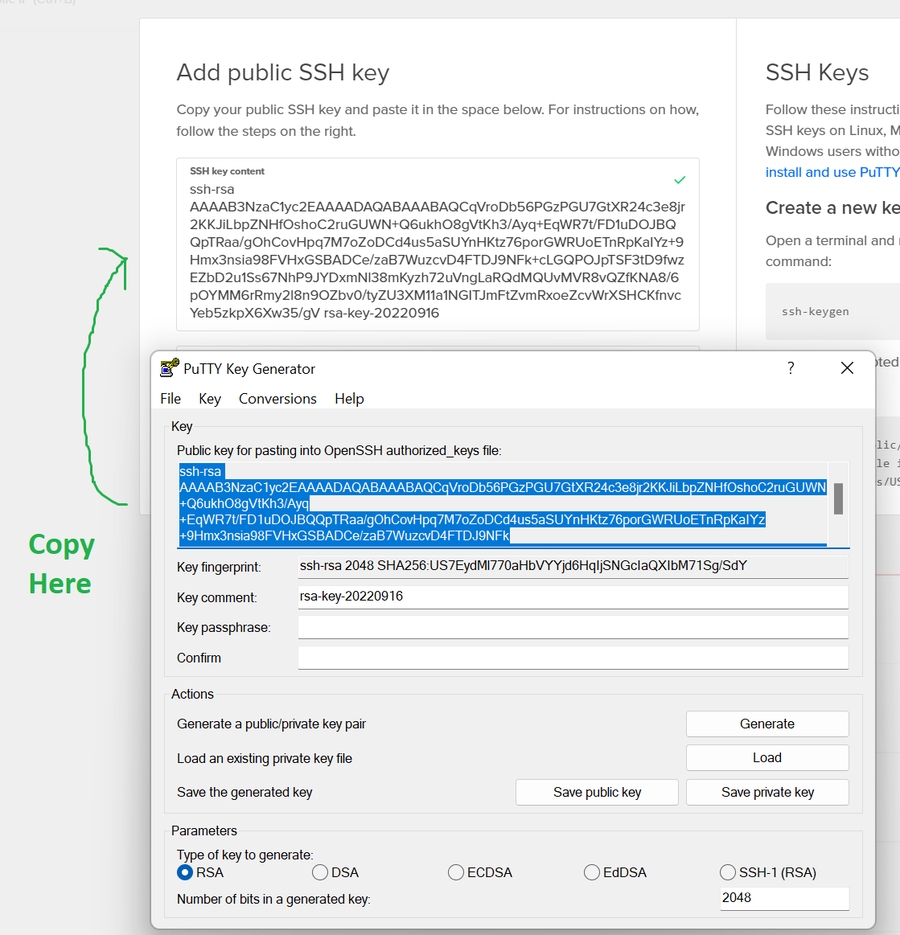Click the PuTTY Key Generator title icon
This screenshot has height=935, width=900.
pyautogui.click(x=169, y=368)
